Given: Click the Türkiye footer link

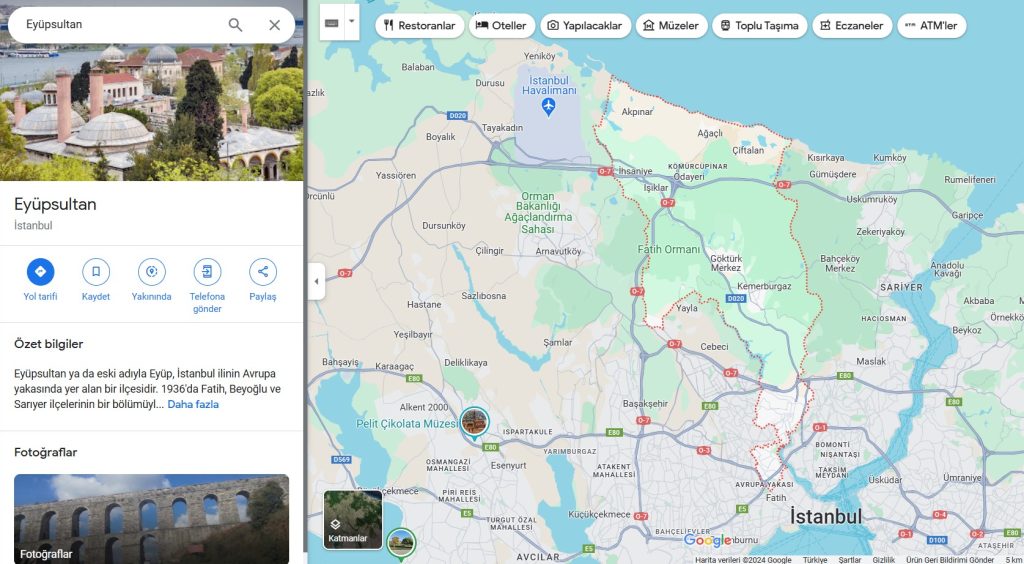Looking at the screenshot, I should (x=815, y=560).
